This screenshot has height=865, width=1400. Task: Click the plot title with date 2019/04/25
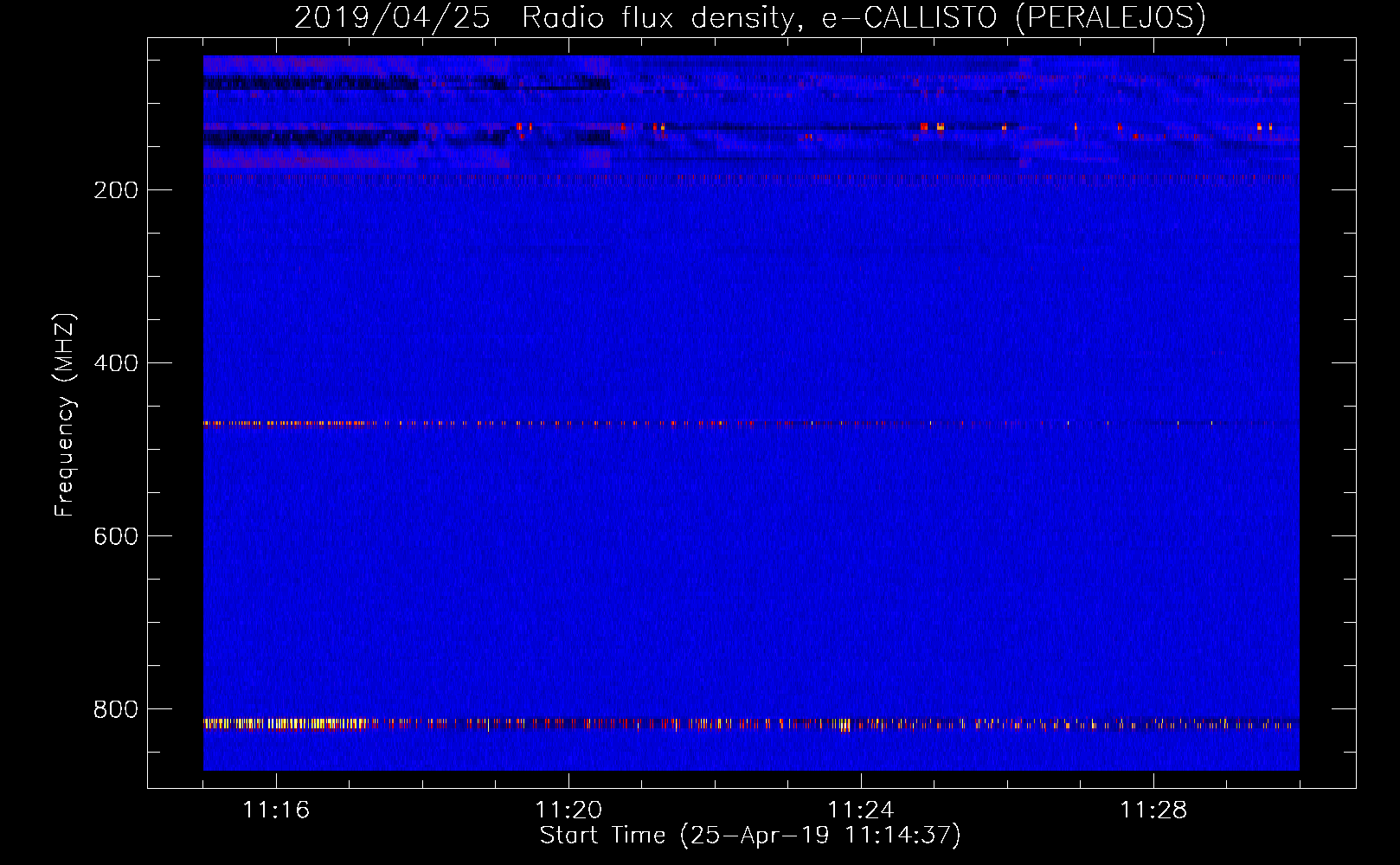point(750,17)
